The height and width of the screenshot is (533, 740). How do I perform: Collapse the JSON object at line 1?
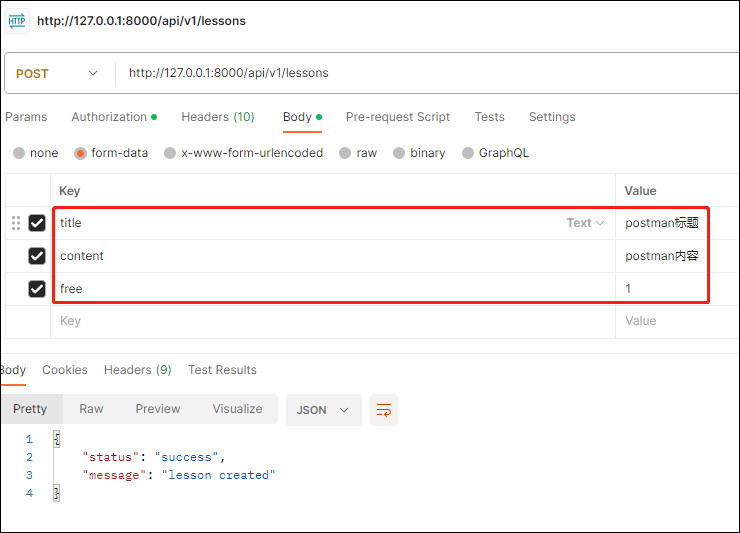click(x=57, y=439)
